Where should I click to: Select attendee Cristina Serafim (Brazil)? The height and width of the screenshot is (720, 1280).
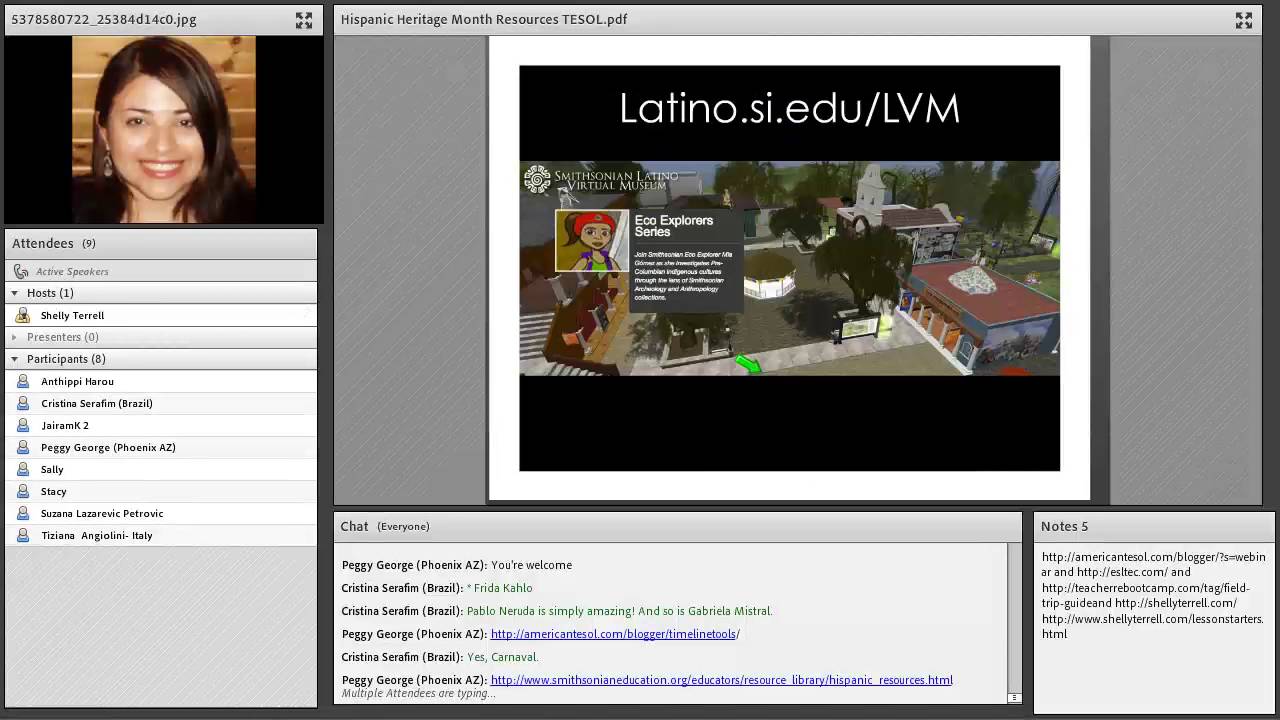(160, 403)
